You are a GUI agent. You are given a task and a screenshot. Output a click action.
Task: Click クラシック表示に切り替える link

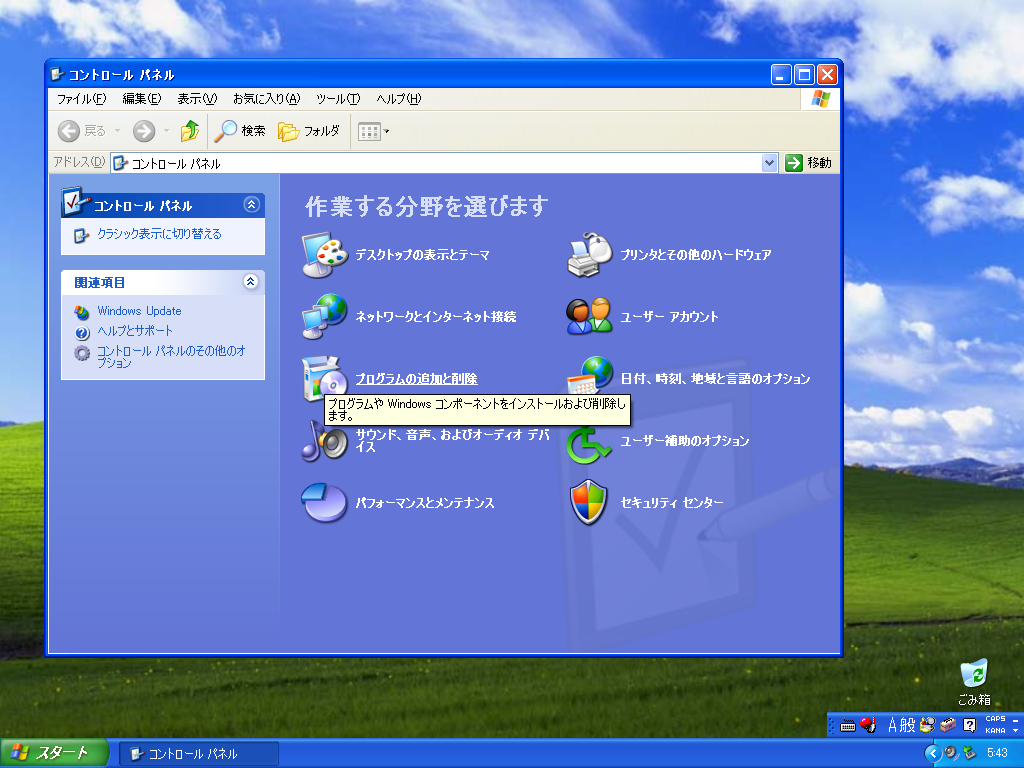point(159,234)
